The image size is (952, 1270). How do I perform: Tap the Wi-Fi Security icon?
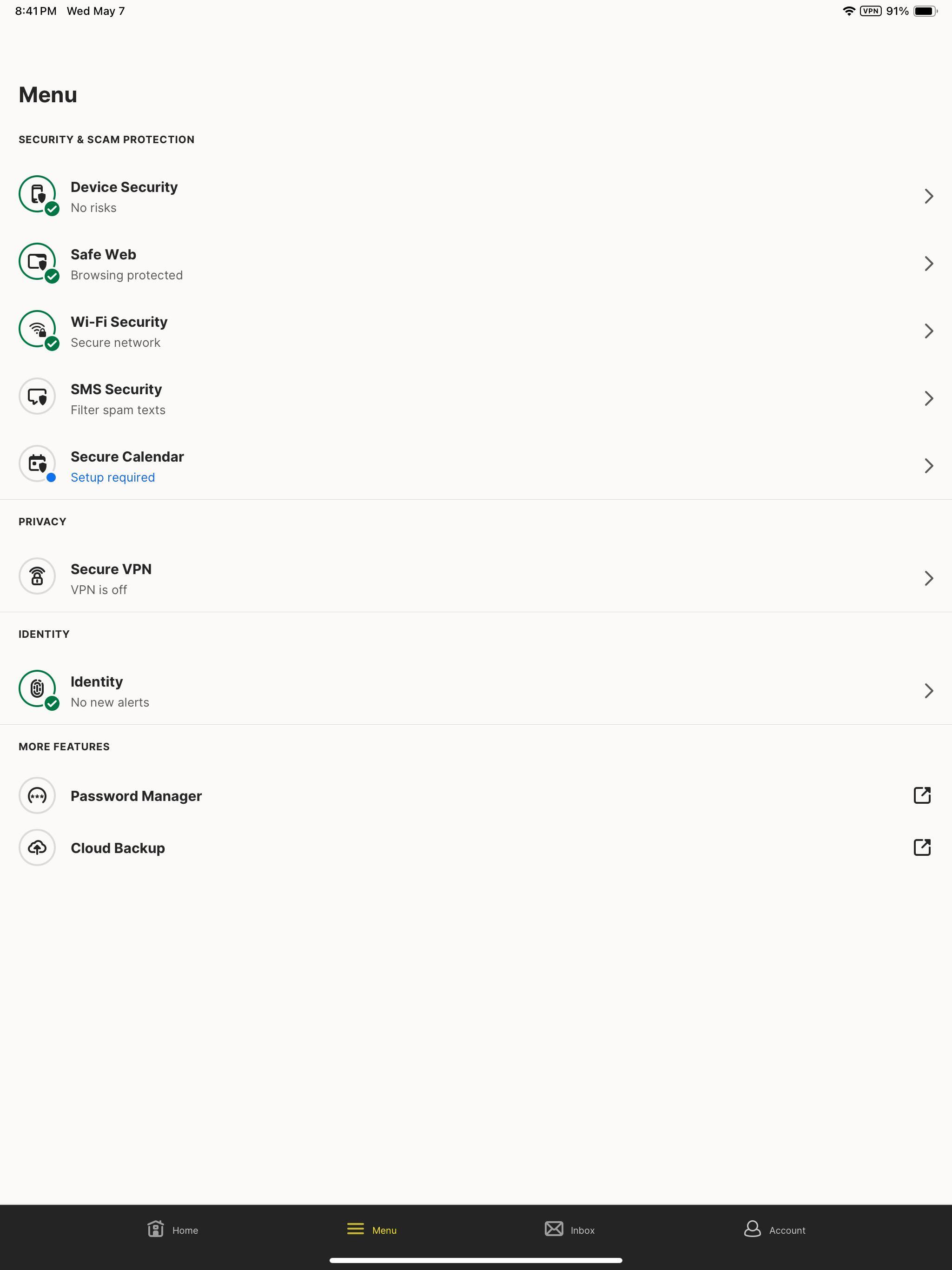tap(37, 329)
